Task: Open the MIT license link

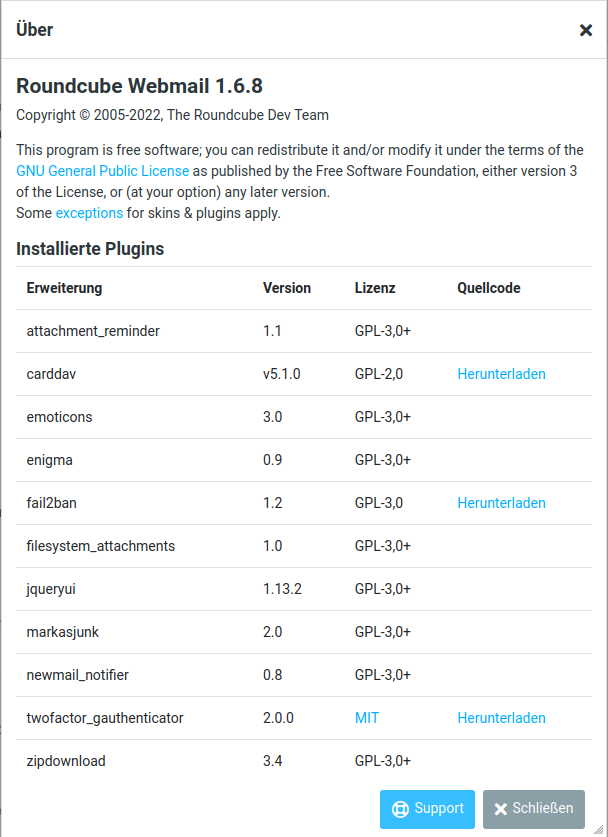Action: [367, 718]
